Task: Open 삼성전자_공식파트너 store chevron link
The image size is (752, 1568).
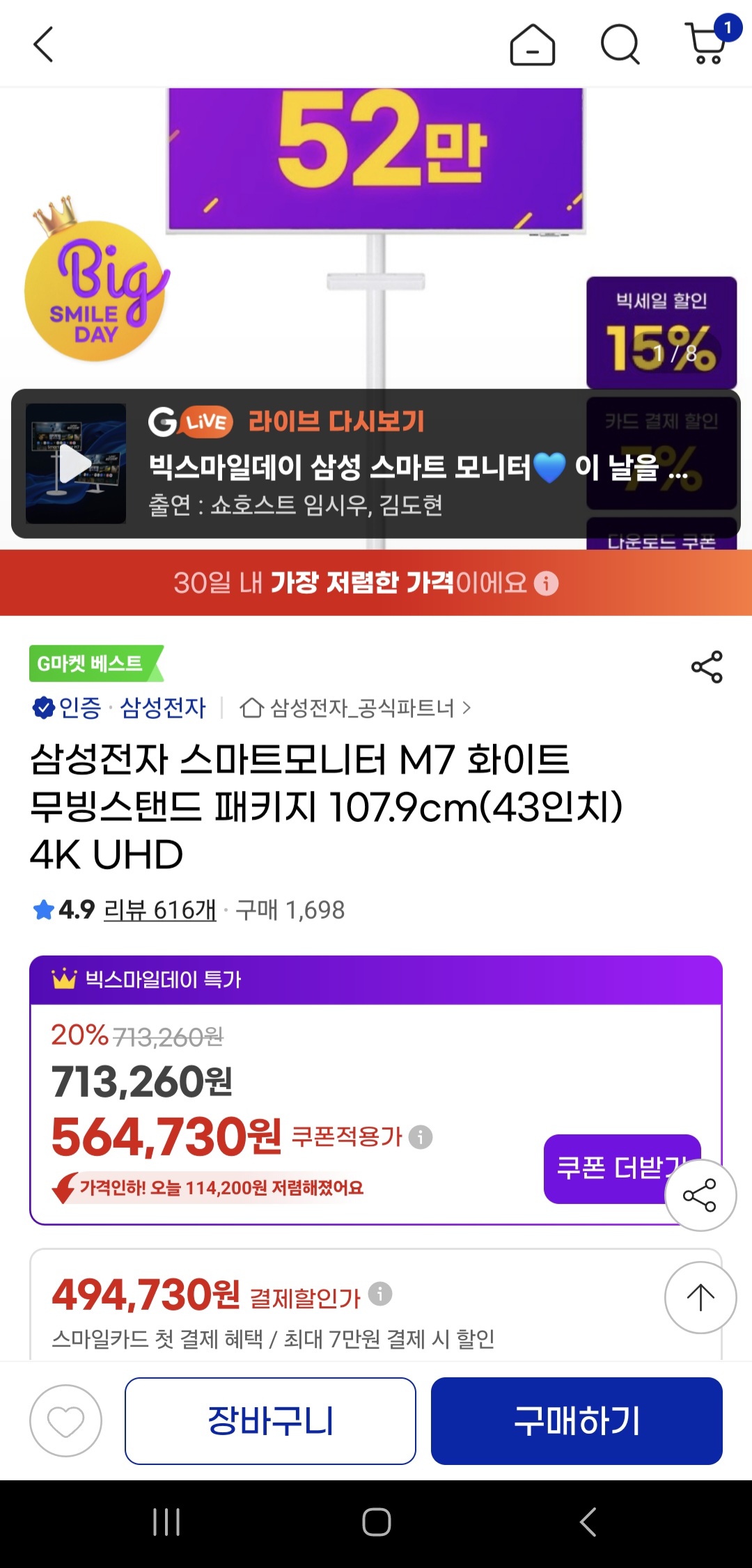Action: [356, 708]
